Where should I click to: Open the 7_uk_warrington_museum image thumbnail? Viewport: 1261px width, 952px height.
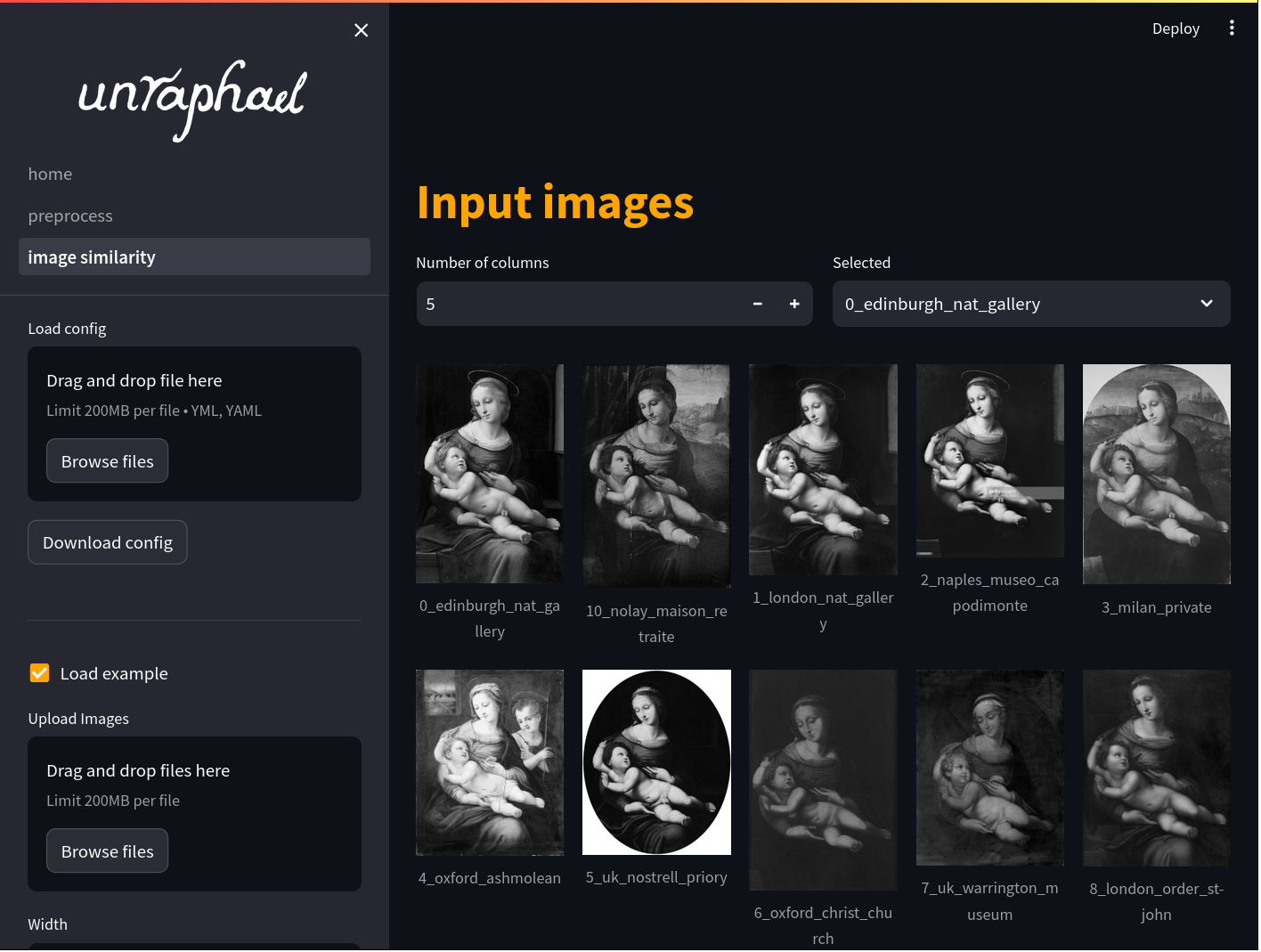point(991,769)
